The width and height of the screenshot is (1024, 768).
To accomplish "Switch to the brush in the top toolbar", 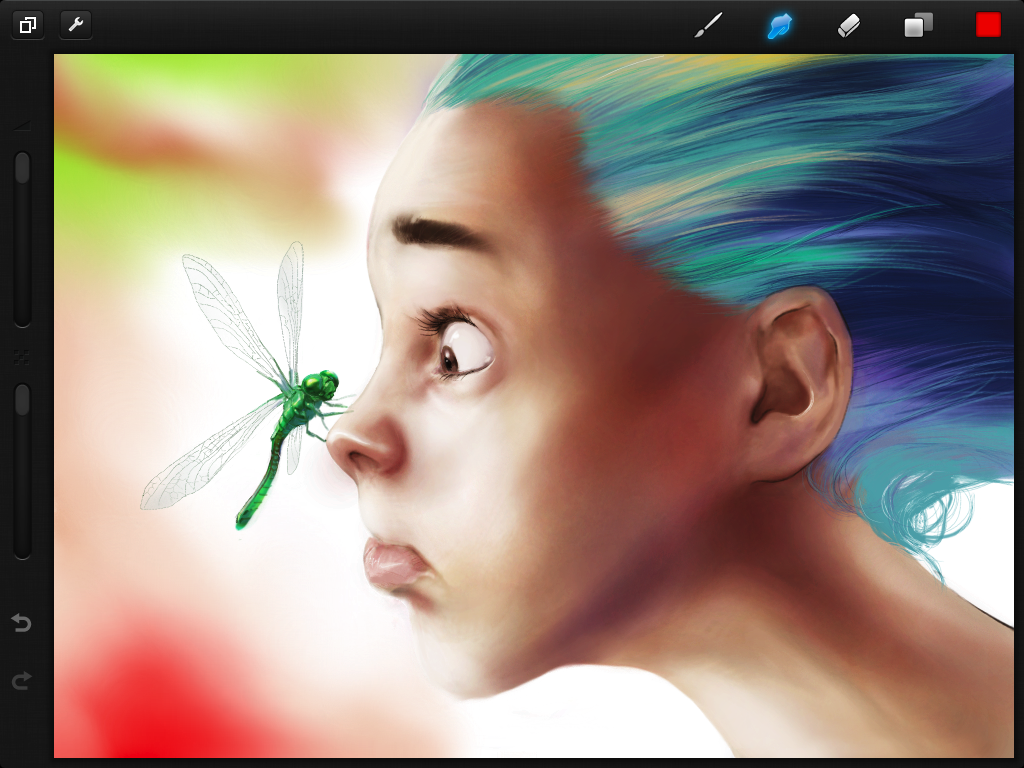I will pyautogui.click(x=708, y=24).
